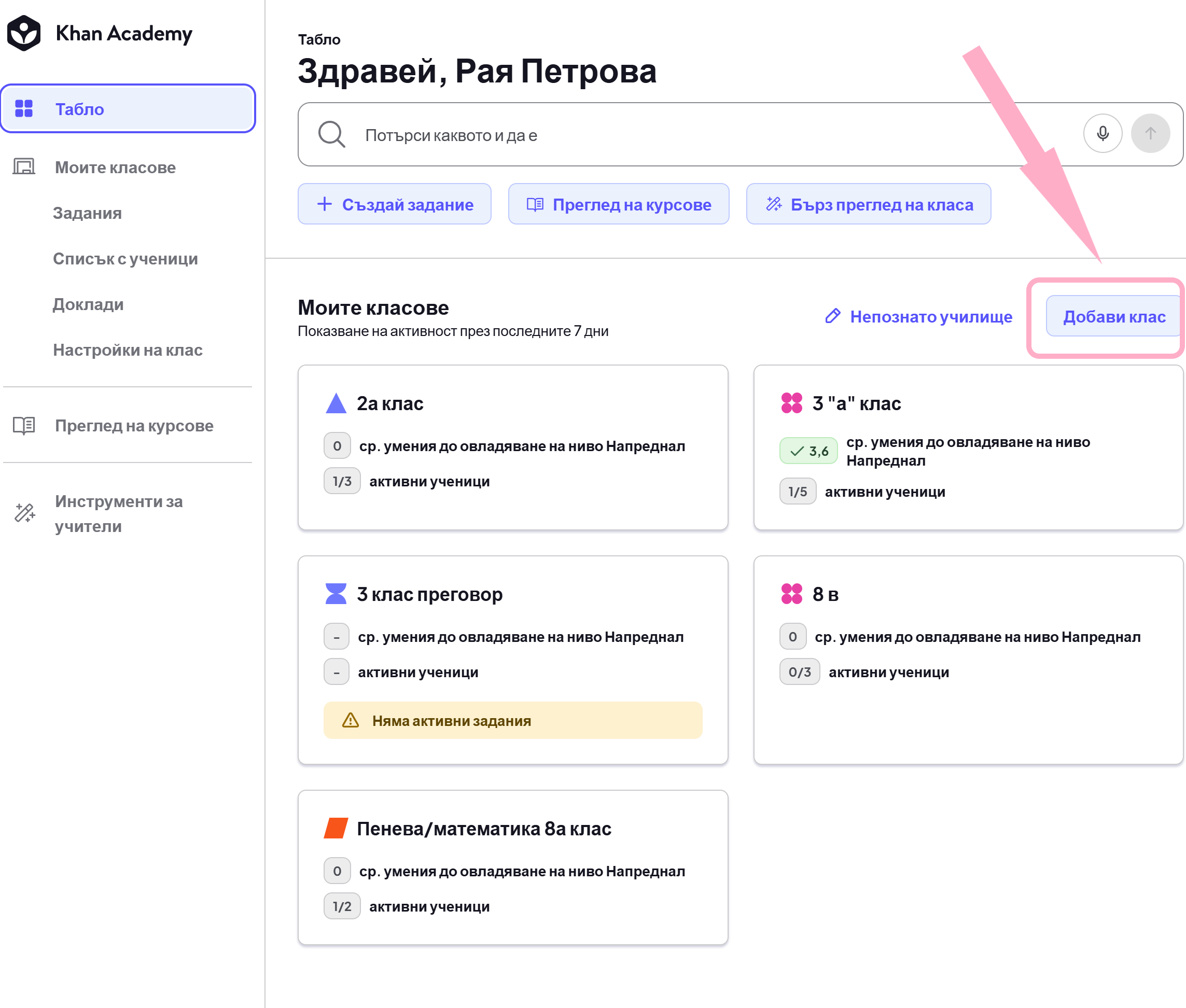The image size is (1186, 1008).
Task: Click the Бърз преглед на класа button
Action: [868, 204]
